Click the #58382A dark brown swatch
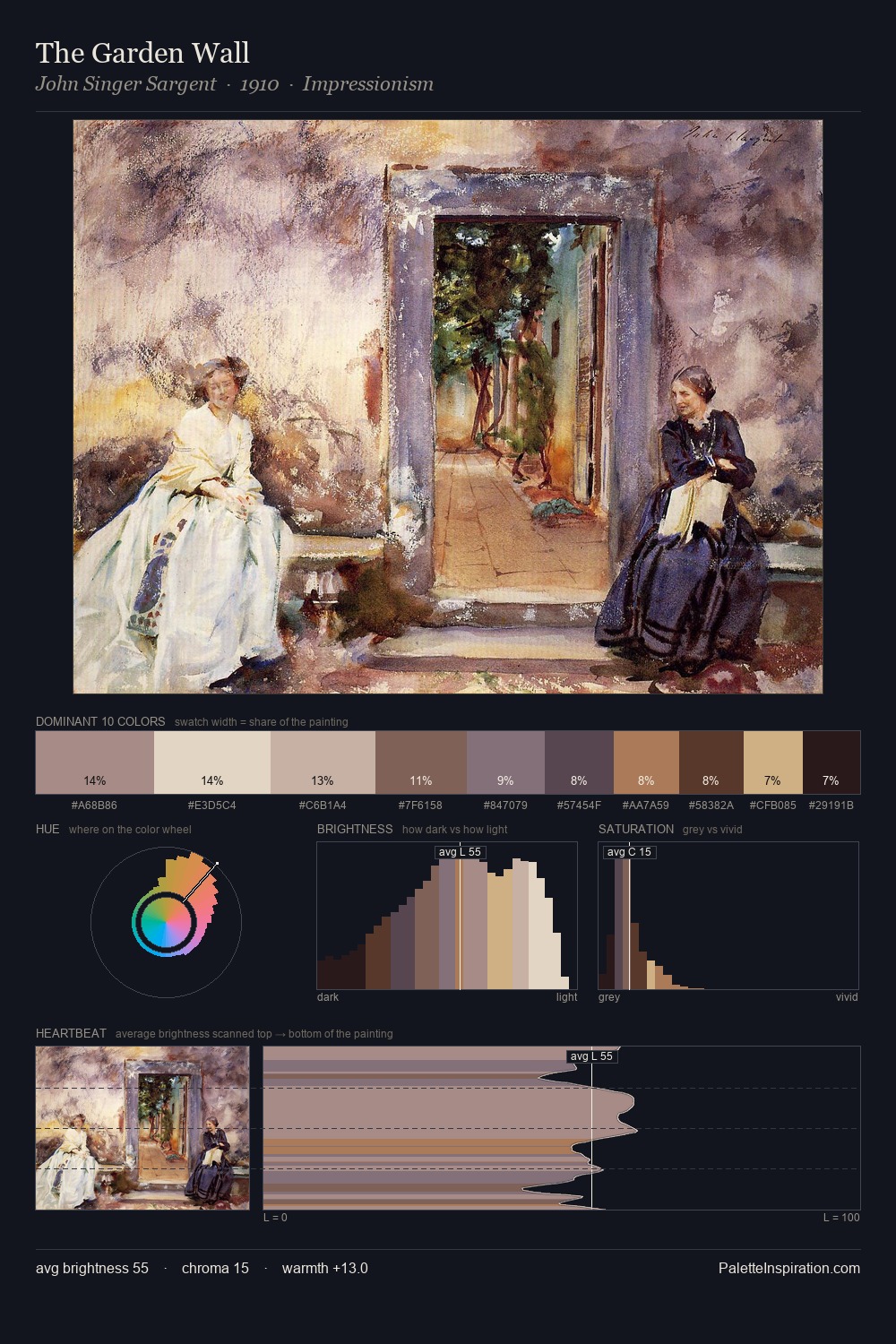This screenshot has height=1344, width=896. (x=711, y=762)
